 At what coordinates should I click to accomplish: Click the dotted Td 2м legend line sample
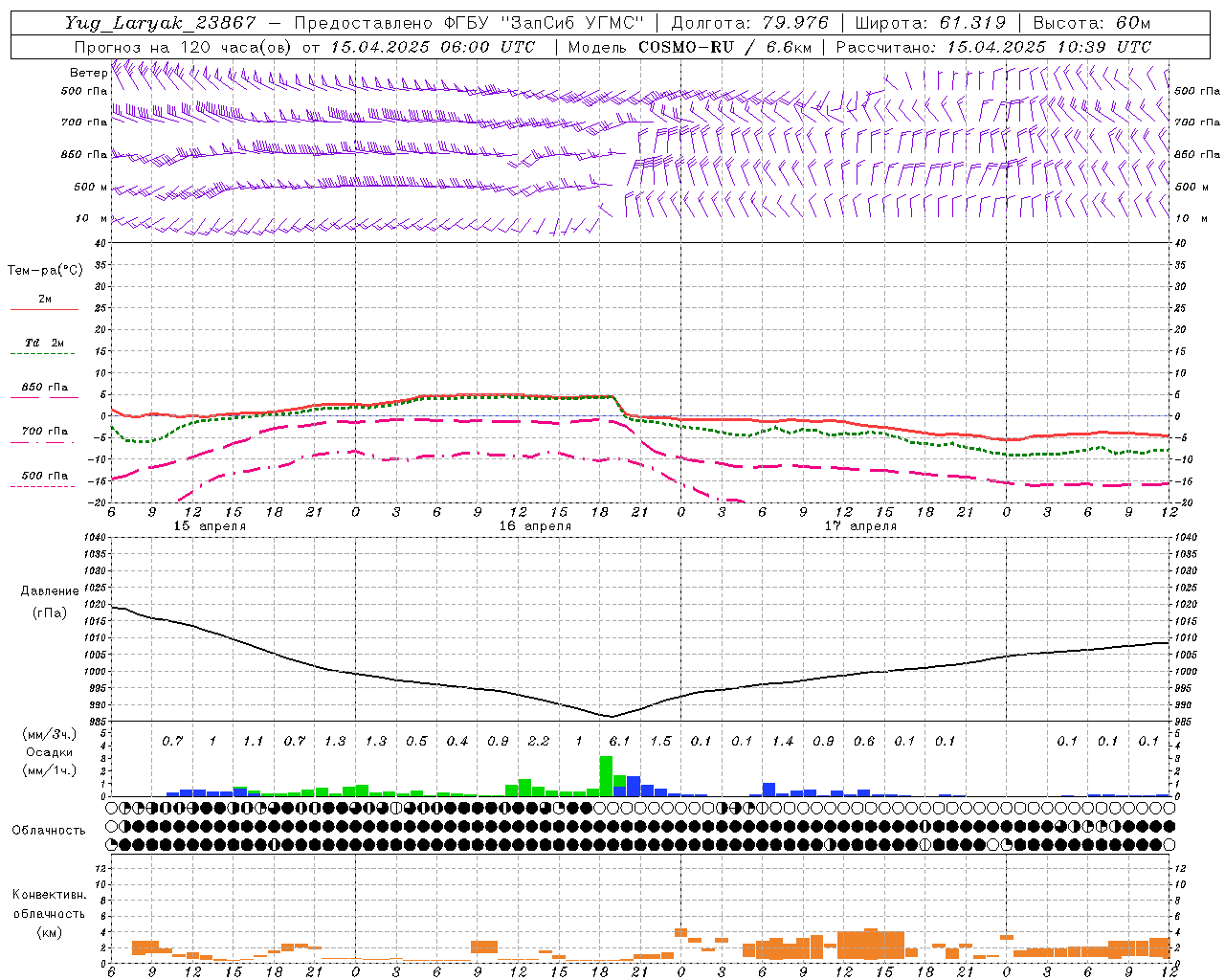[x=42, y=354]
